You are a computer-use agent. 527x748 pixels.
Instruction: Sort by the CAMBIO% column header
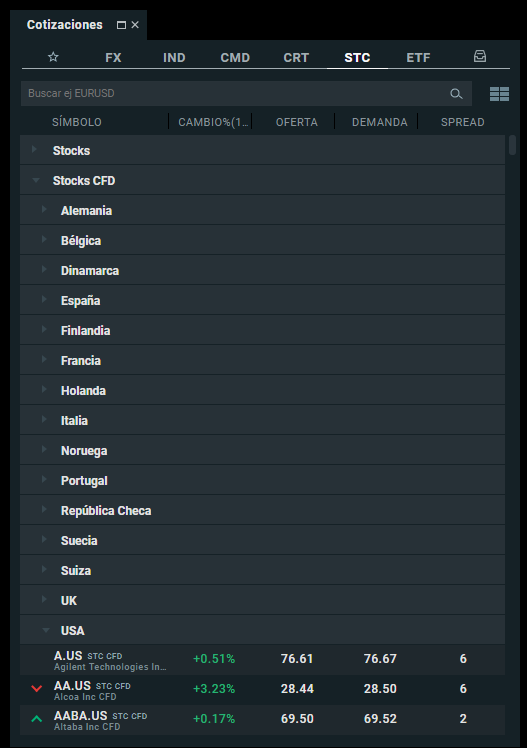[x=213, y=122]
